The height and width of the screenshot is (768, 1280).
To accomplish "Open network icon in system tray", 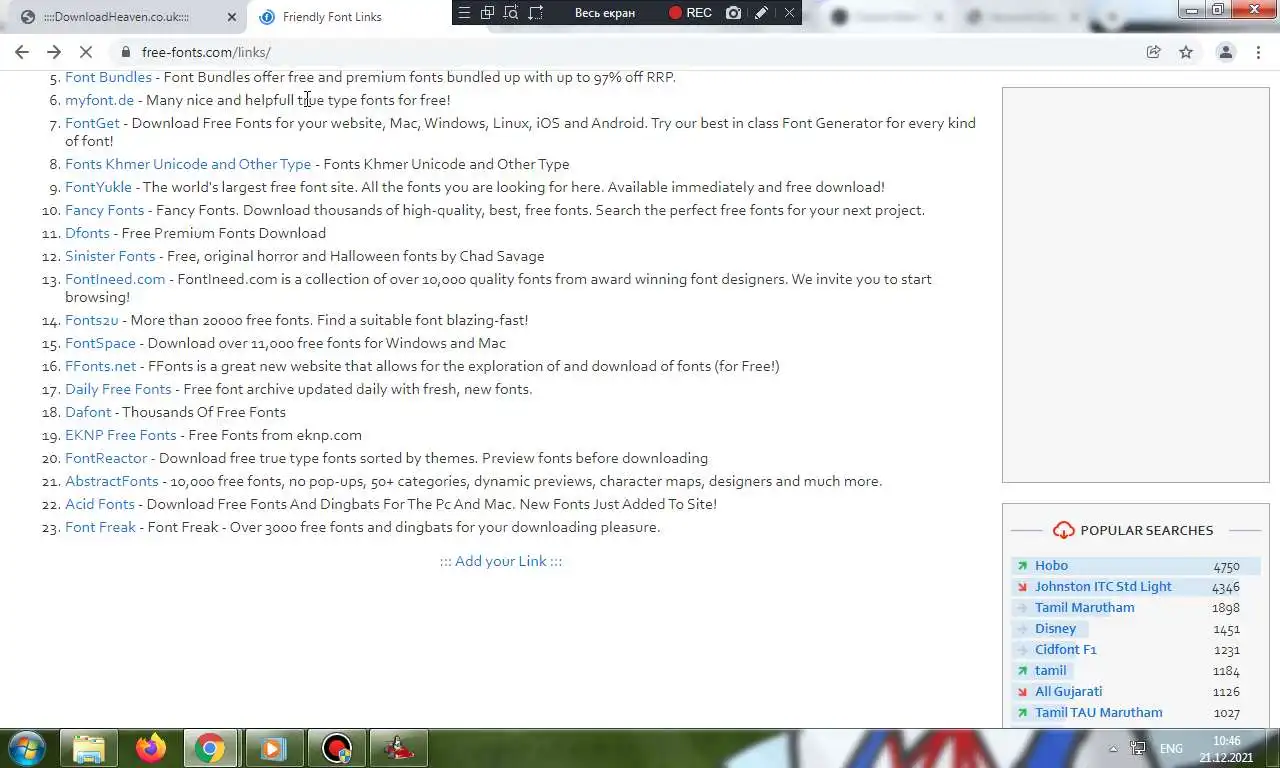I will (1138, 748).
